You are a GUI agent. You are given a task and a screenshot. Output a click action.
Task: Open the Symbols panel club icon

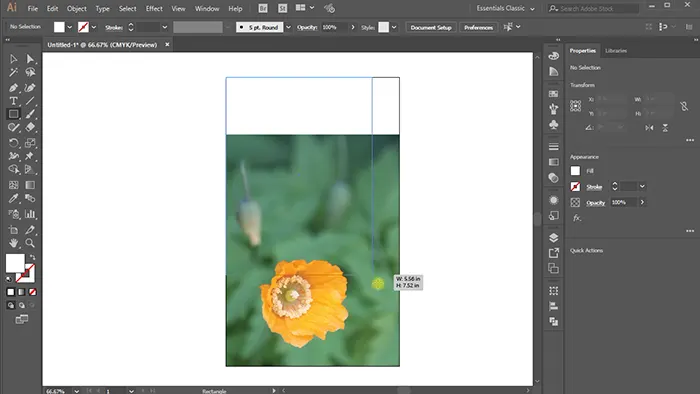click(x=554, y=124)
